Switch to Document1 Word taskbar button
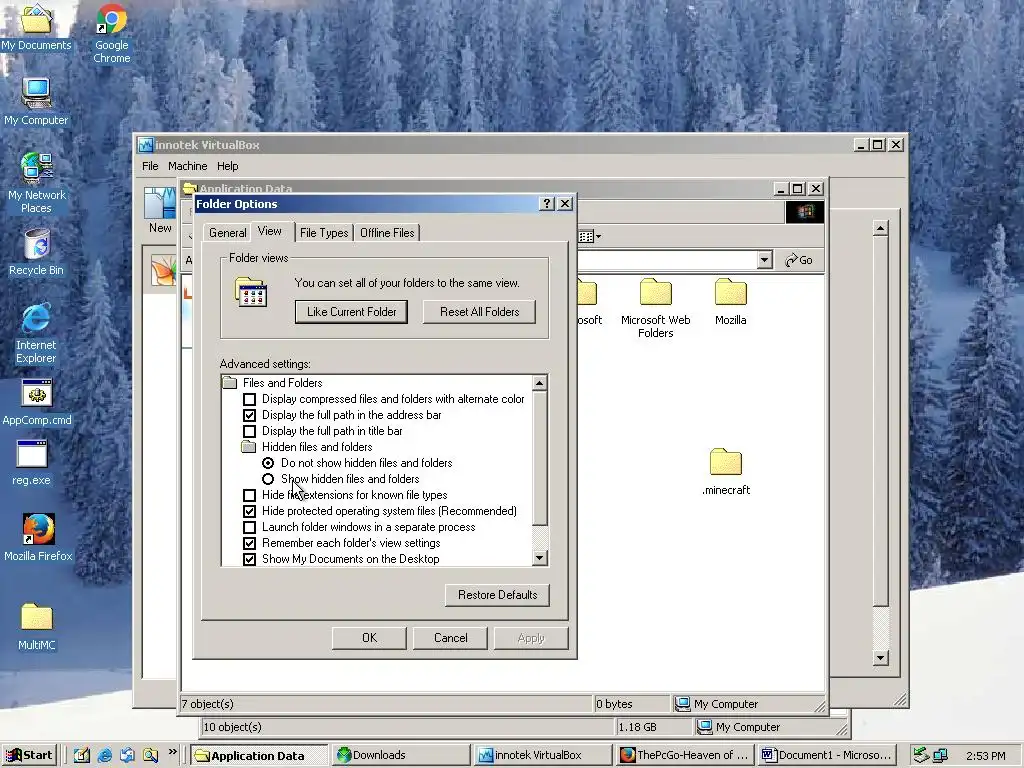 click(826, 755)
